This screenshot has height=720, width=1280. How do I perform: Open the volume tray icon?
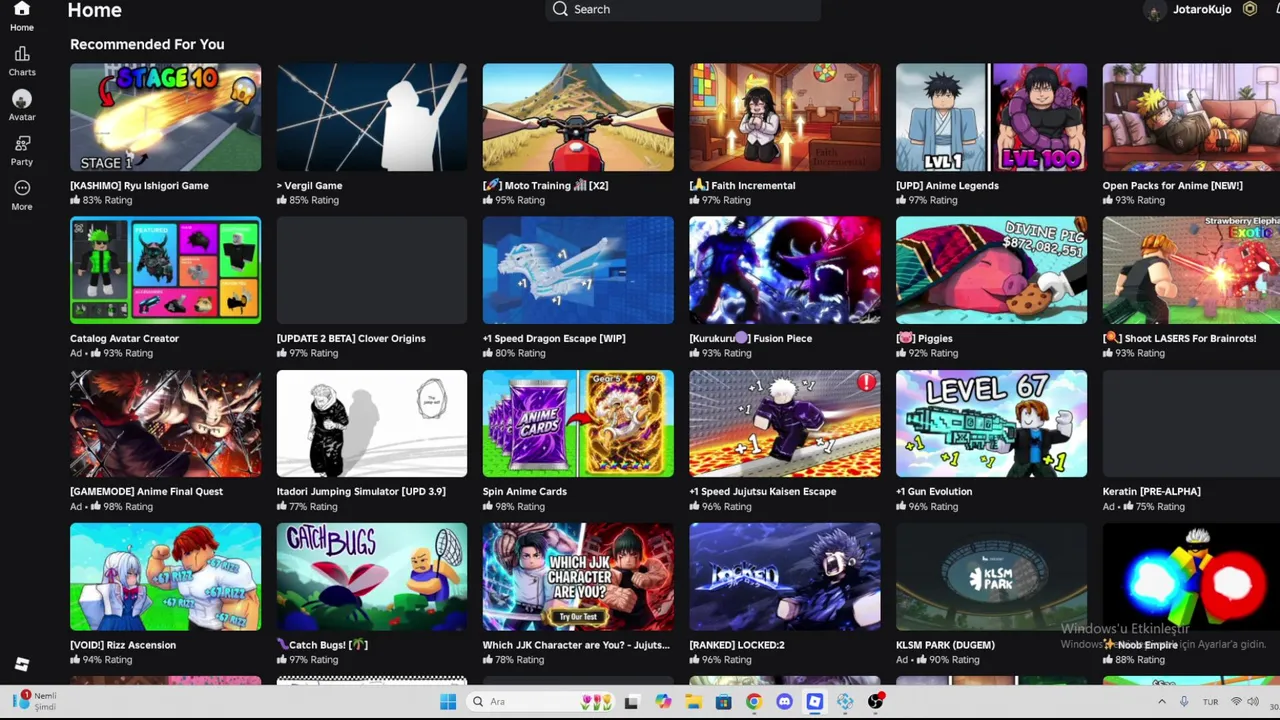[1253, 702]
